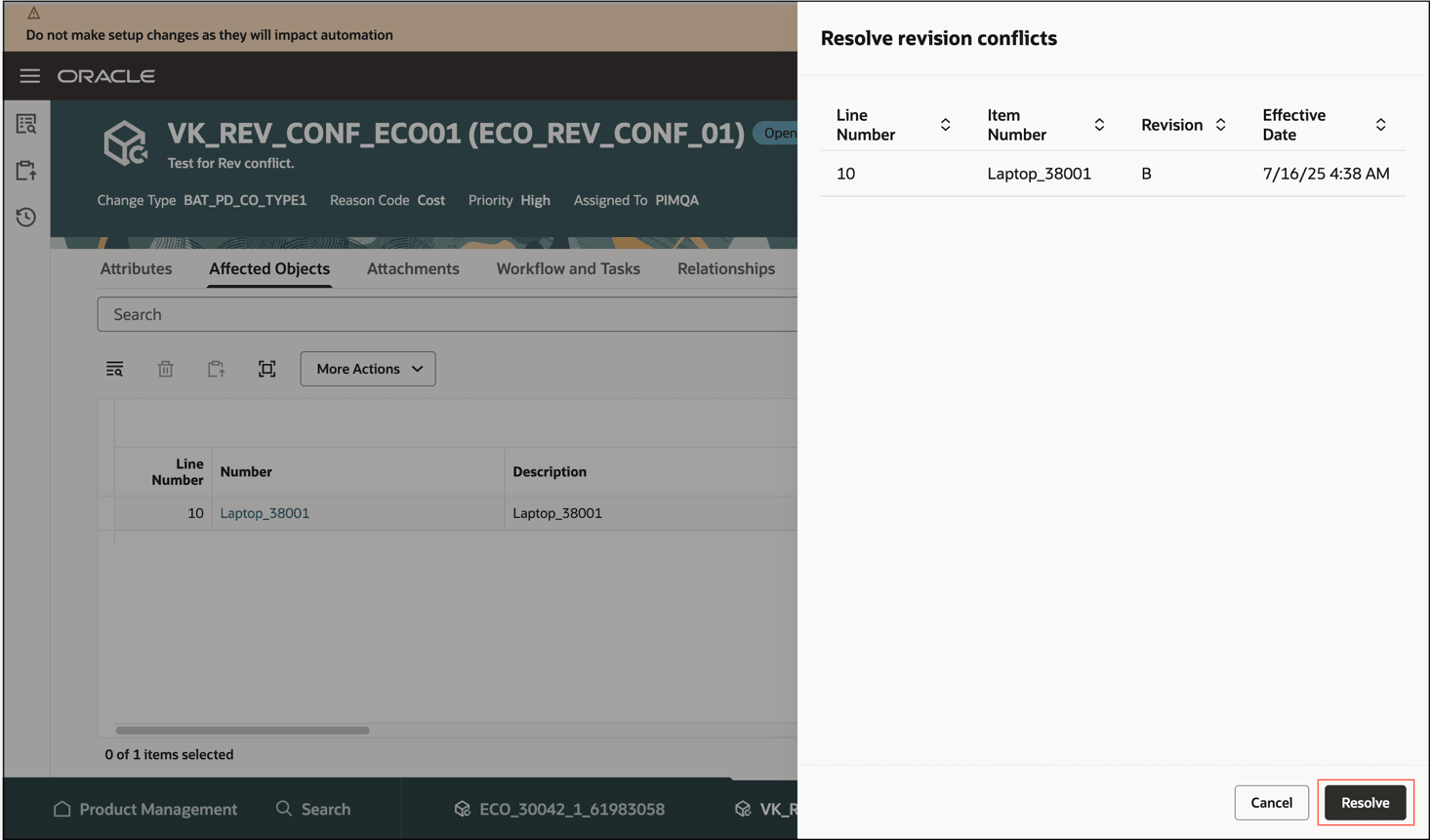Sort by Item Number column

point(1099,125)
